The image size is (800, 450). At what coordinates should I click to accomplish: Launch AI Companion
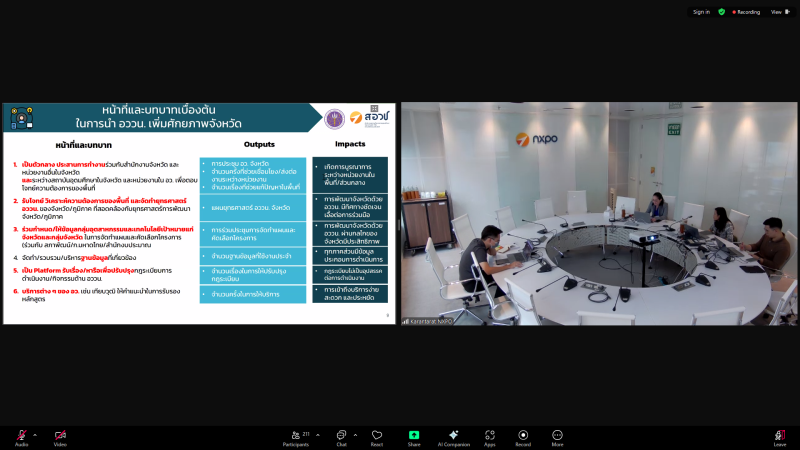coord(453,436)
